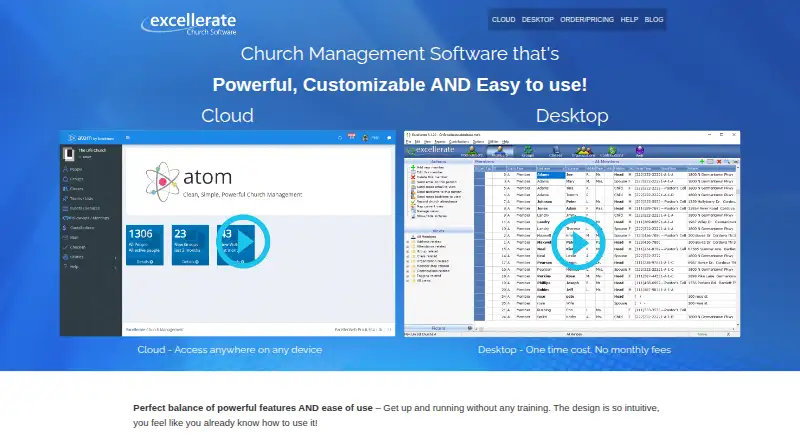The image size is (800, 440).
Task: Click 'Perfect balance of powerful features AND ease of use'
Action: [253, 408]
